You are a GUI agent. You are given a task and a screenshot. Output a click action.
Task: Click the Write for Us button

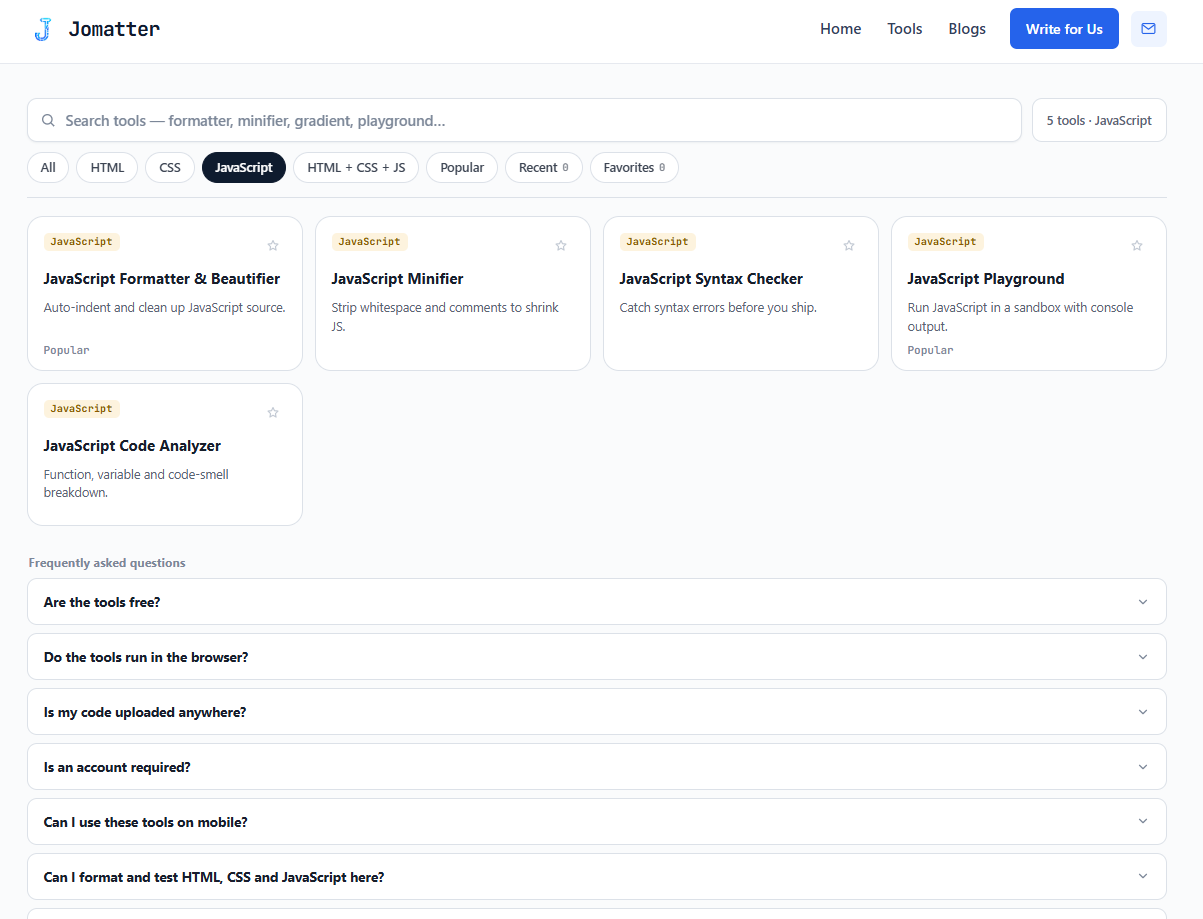pos(1064,29)
